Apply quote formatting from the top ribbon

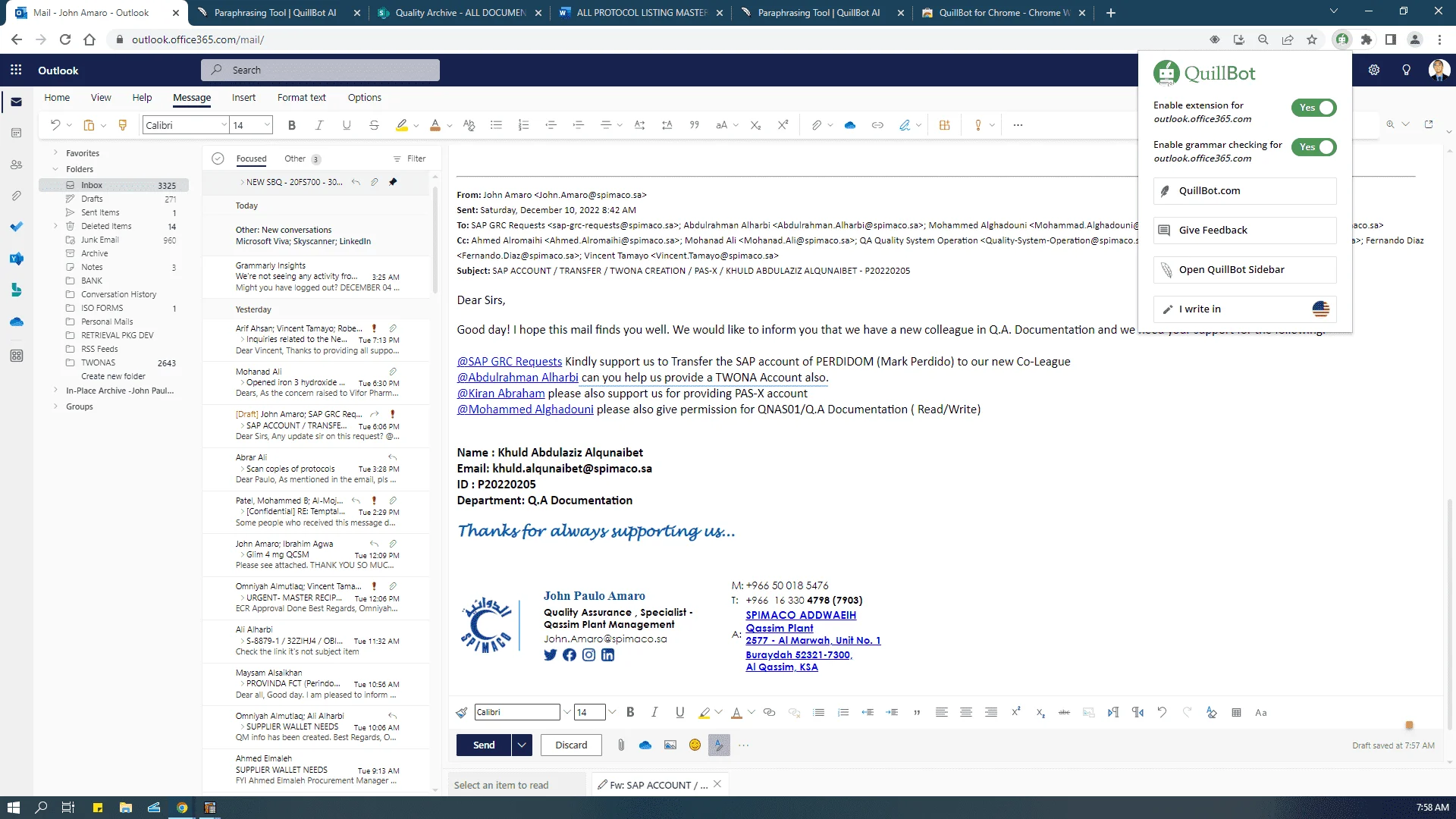coord(694,125)
